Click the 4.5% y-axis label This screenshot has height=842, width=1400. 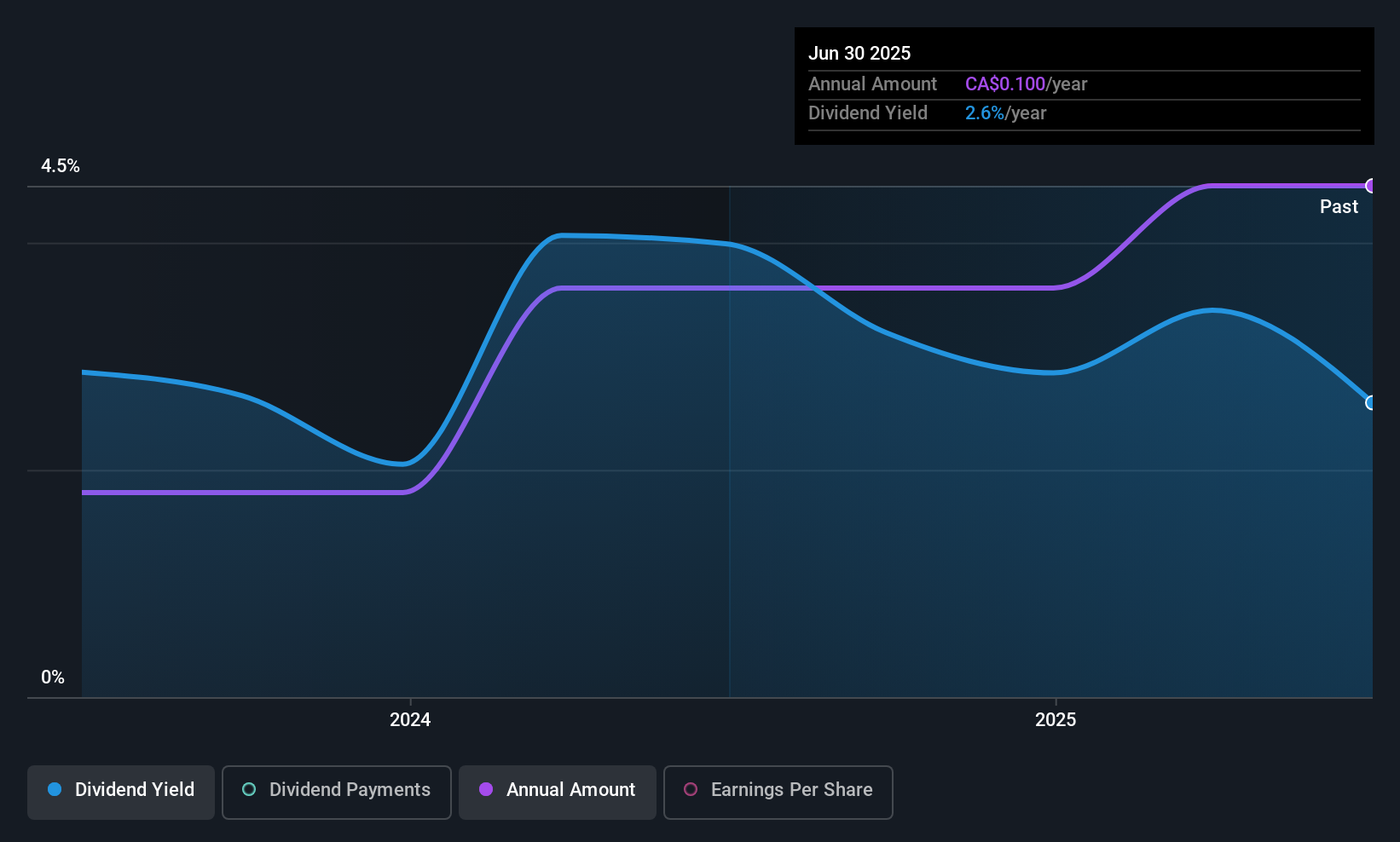coord(61,166)
